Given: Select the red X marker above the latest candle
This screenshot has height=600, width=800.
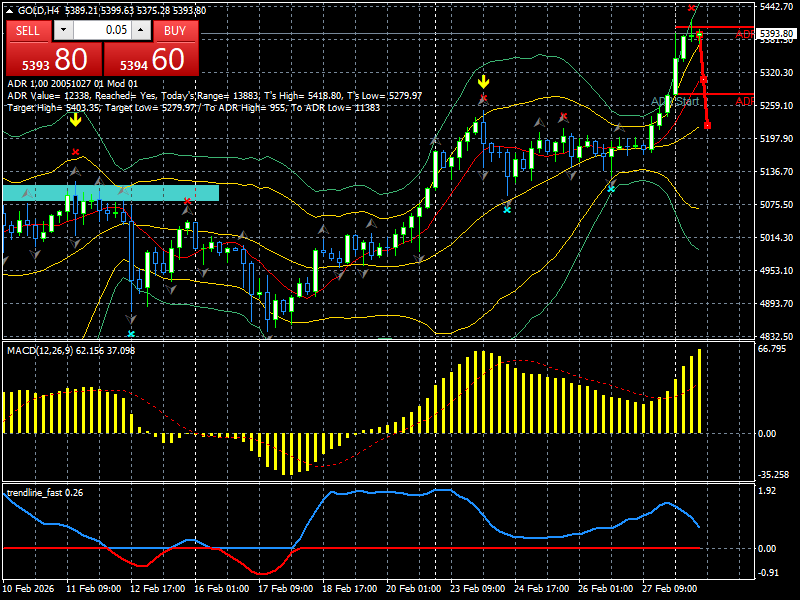Looking at the screenshot, I should click(x=691, y=8).
